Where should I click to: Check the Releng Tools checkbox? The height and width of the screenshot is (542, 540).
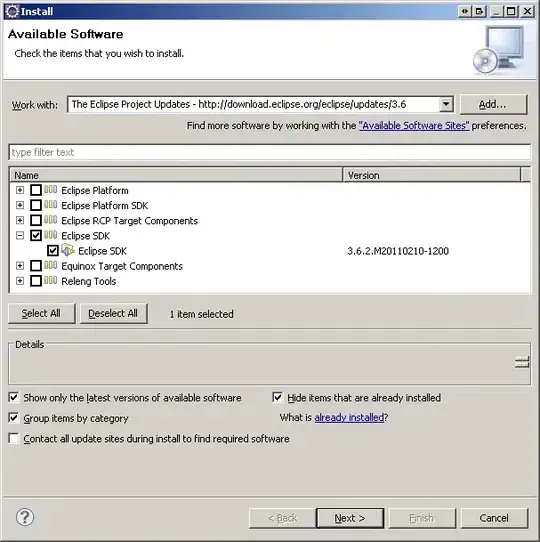[36, 281]
